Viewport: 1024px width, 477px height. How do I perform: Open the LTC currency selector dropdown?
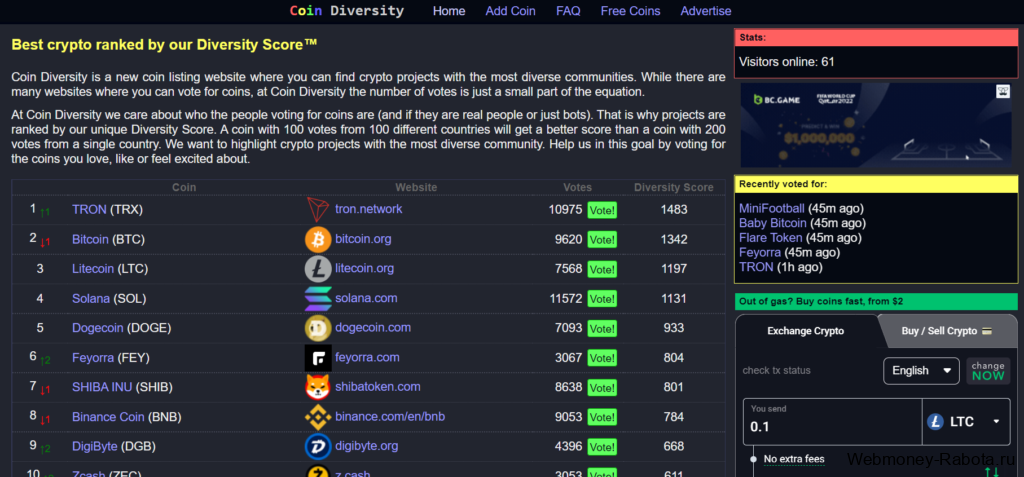tap(964, 421)
